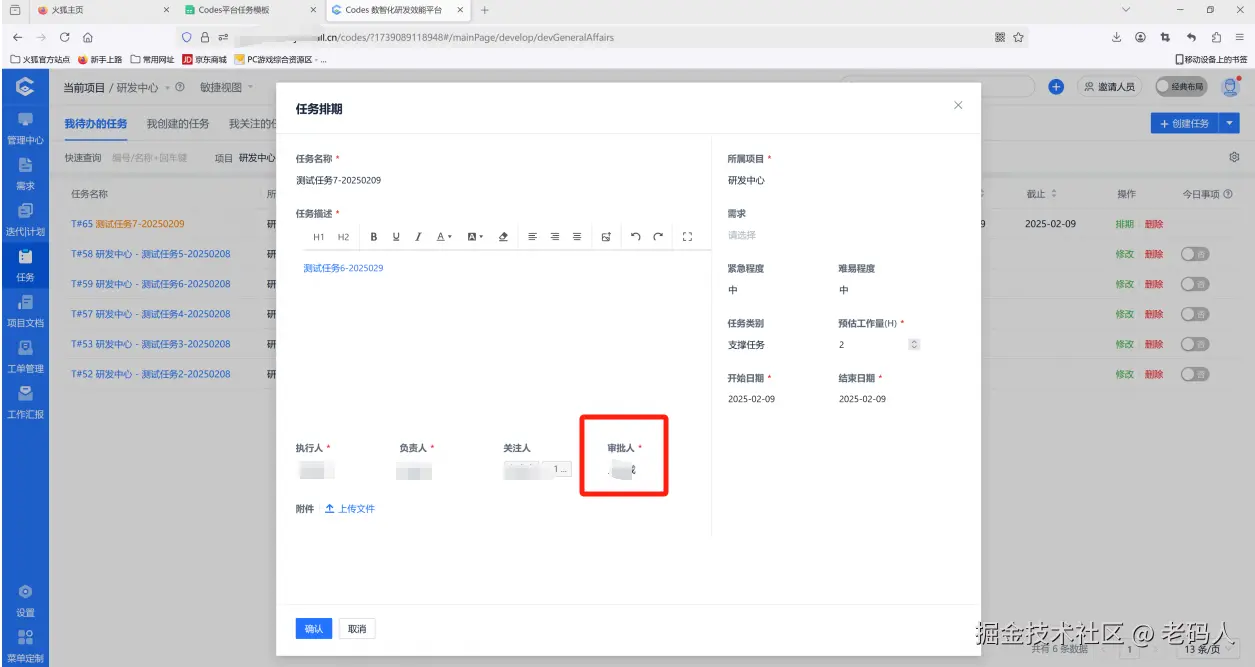Upload an attachment via 上传文件
This screenshot has height=667, width=1255.
pos(350,509)
